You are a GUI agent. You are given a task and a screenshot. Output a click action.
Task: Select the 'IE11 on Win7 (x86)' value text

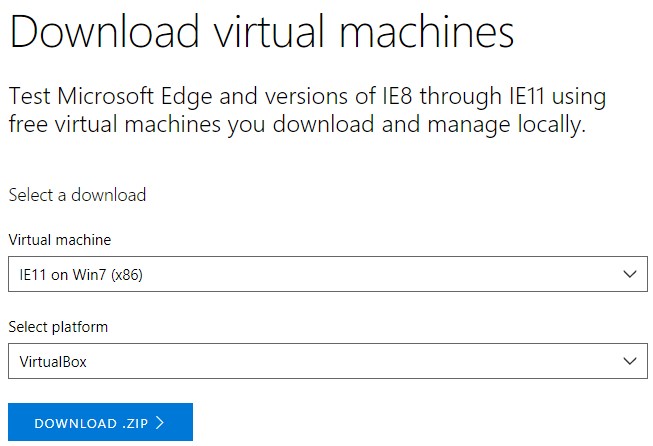(x=81, y=275)
